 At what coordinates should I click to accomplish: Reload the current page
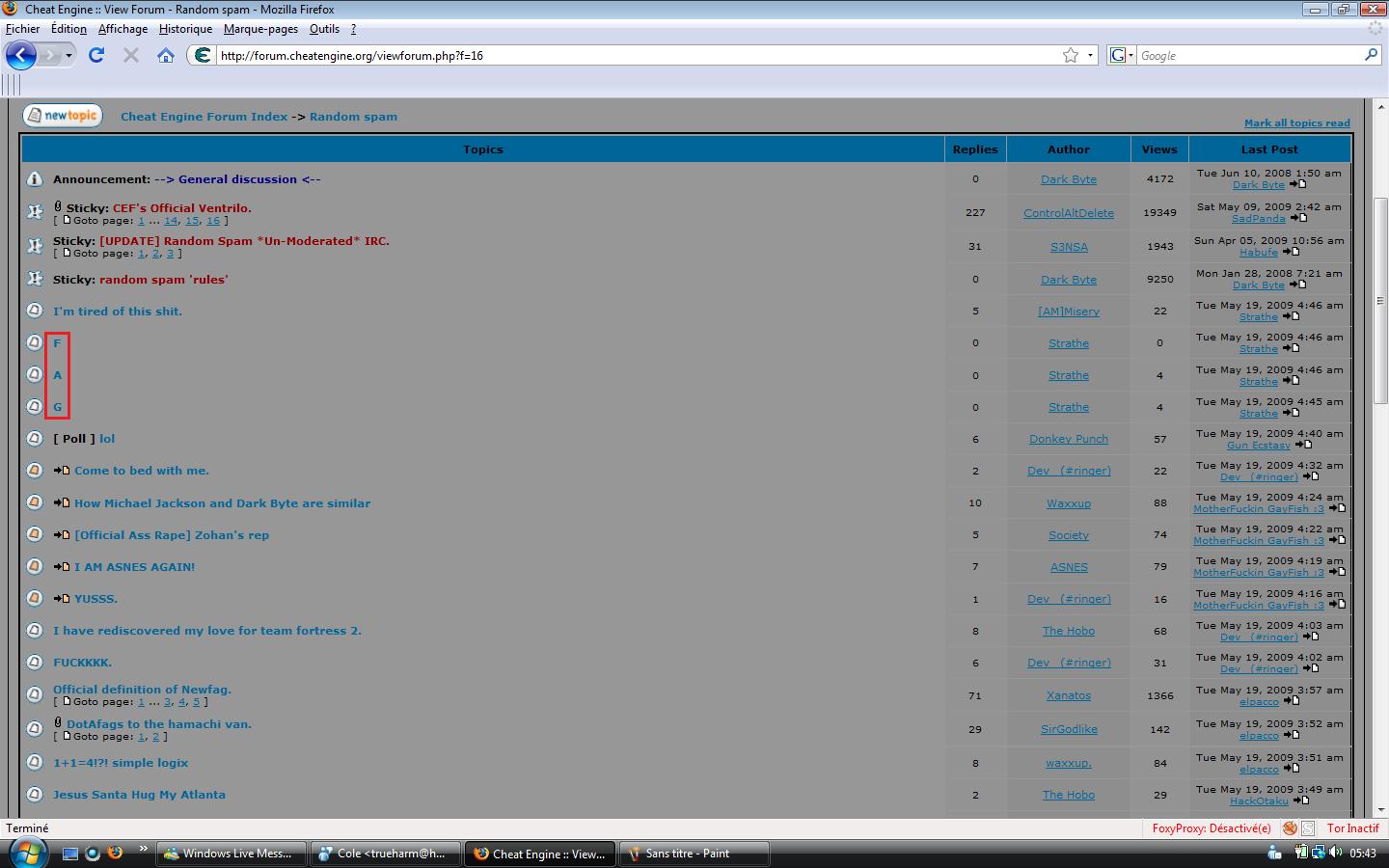click(x=96, y=55)
